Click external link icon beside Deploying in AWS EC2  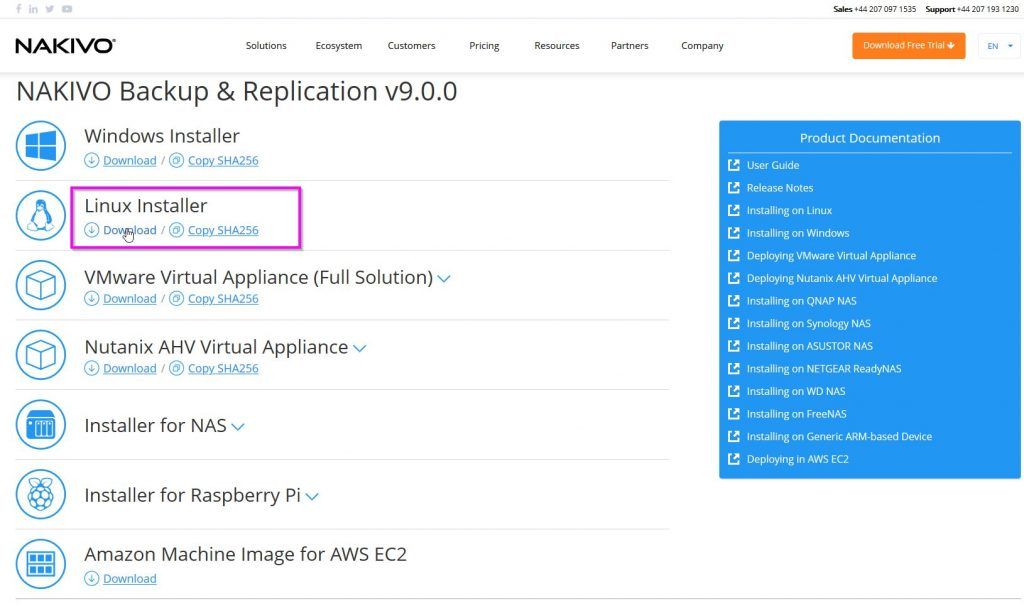point(734,459)
